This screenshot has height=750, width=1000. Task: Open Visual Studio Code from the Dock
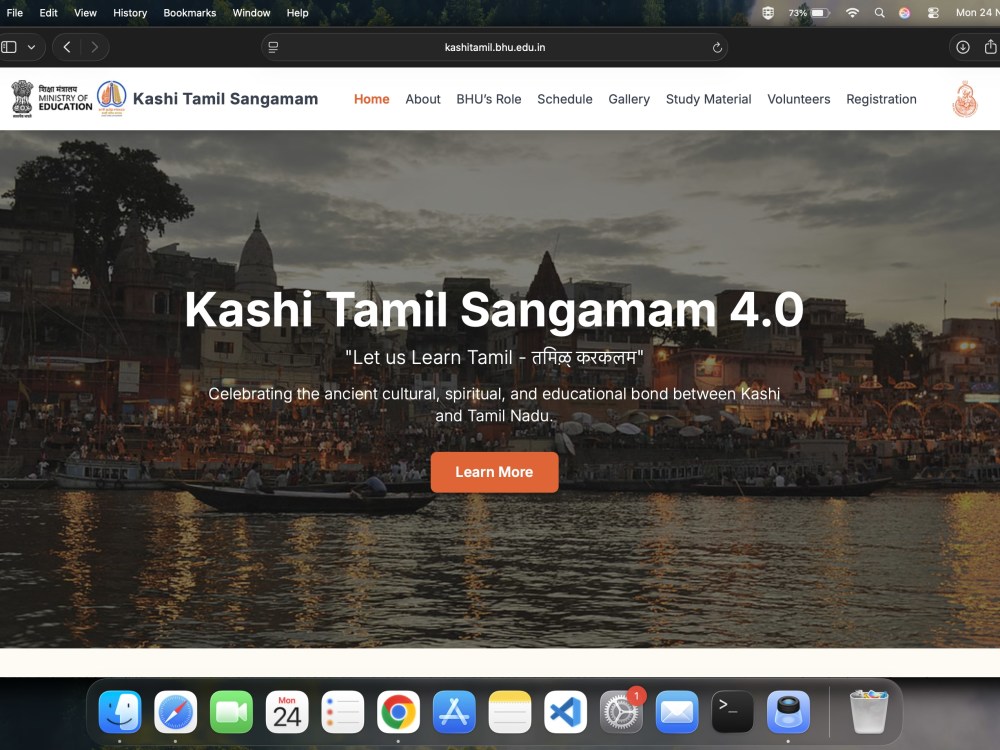[565, 712]
